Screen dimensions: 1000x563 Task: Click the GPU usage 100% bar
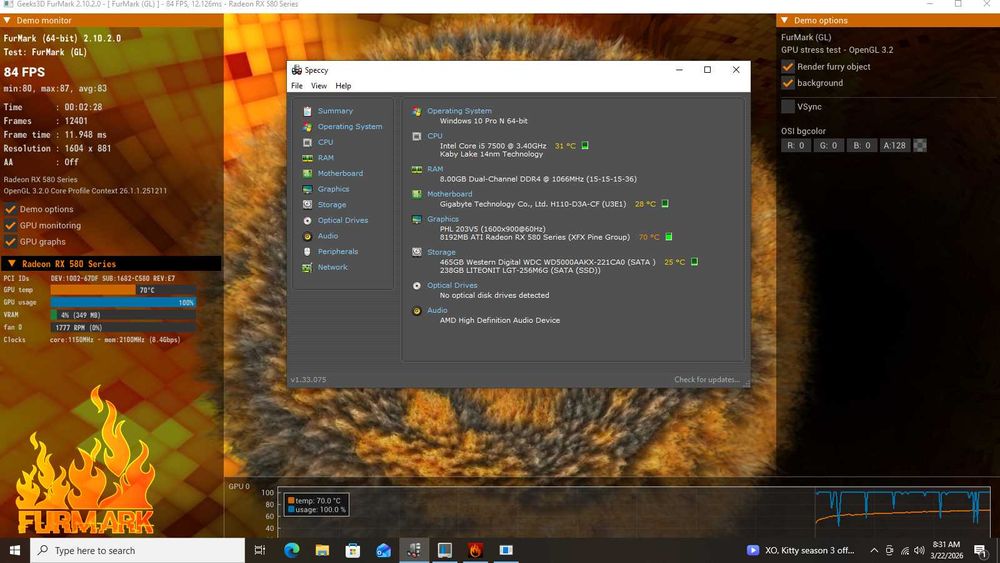(x=123, y=302)
